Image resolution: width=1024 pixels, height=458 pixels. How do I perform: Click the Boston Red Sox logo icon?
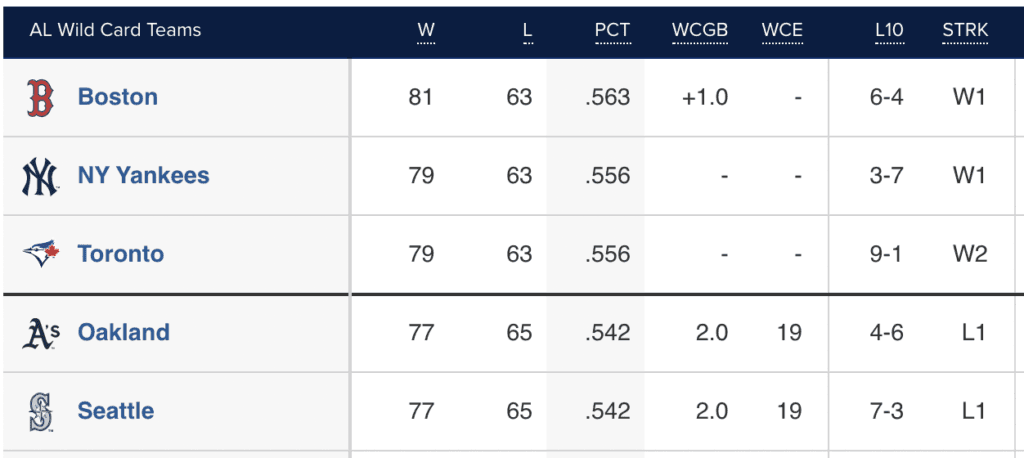tap(40, 97)
